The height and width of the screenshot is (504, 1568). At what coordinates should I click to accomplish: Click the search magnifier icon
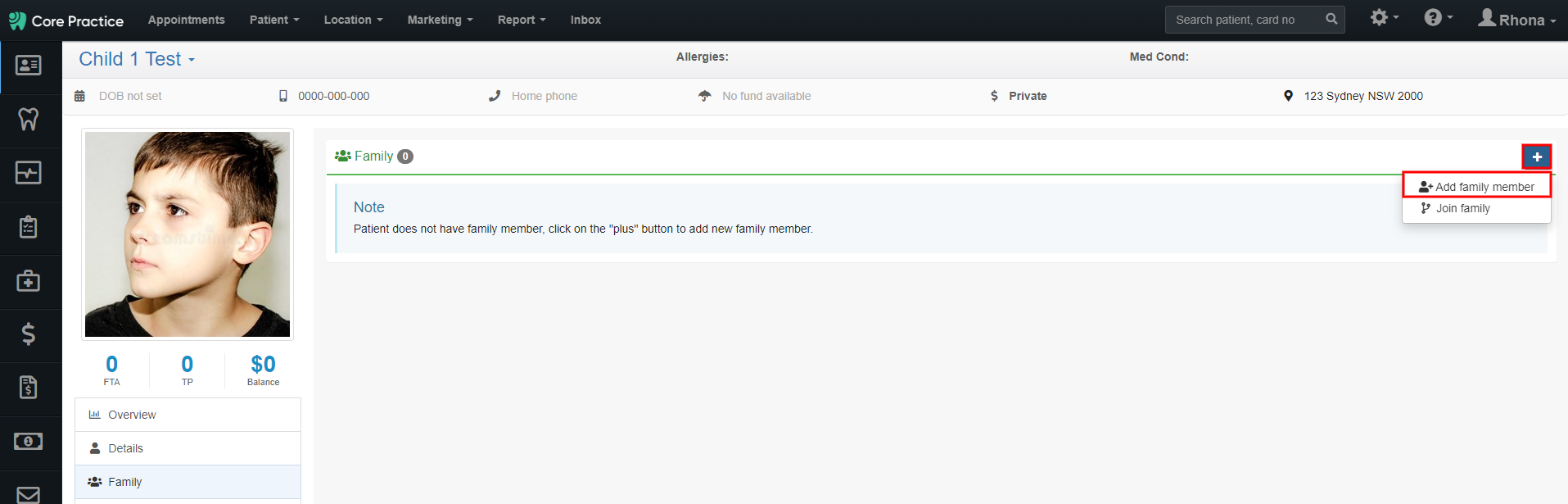(1331, 19)
